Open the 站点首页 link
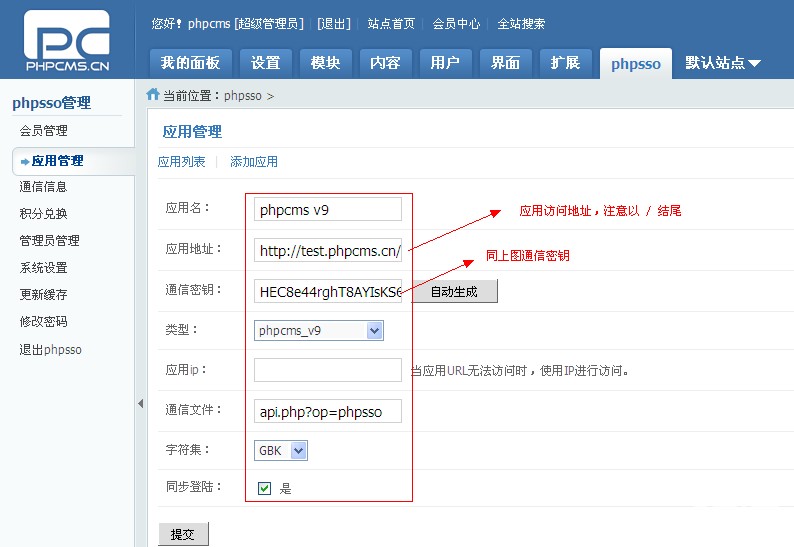Screen dimensions: 794x547 (x=391, y=24)
